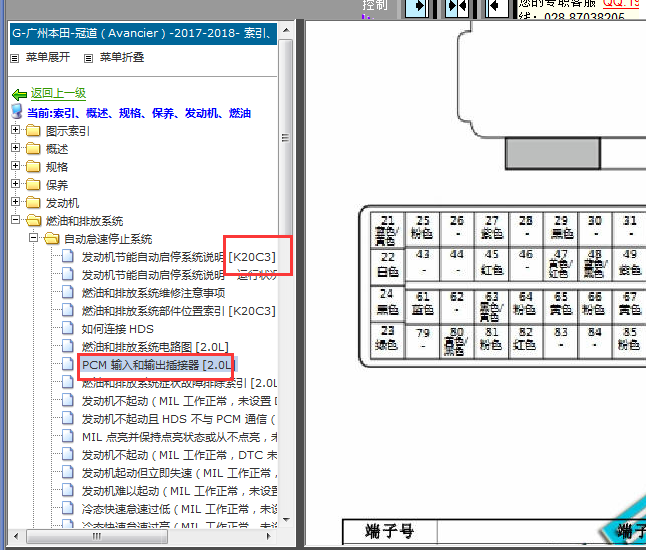The image size is (646, 550).
Task: Select the 概述 folder icon
Action: click(x=33, y=149)
